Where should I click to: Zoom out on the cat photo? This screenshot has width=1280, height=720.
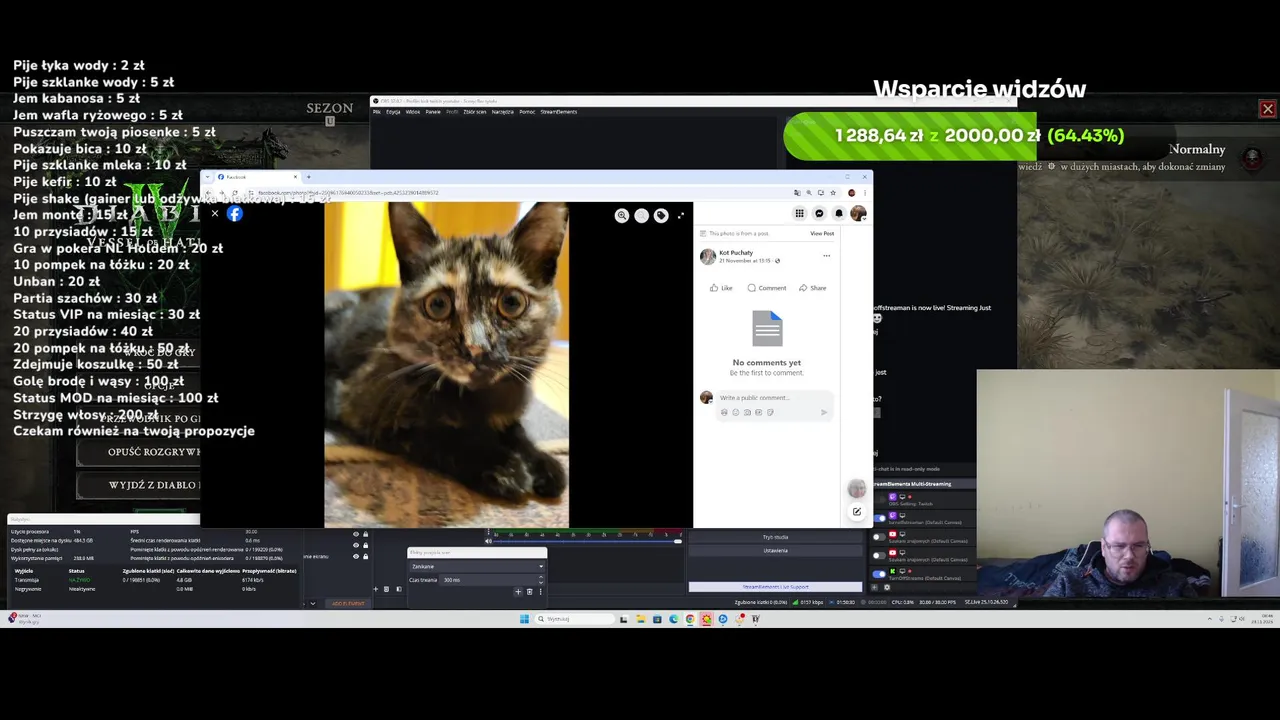click(x=642, y=215)
